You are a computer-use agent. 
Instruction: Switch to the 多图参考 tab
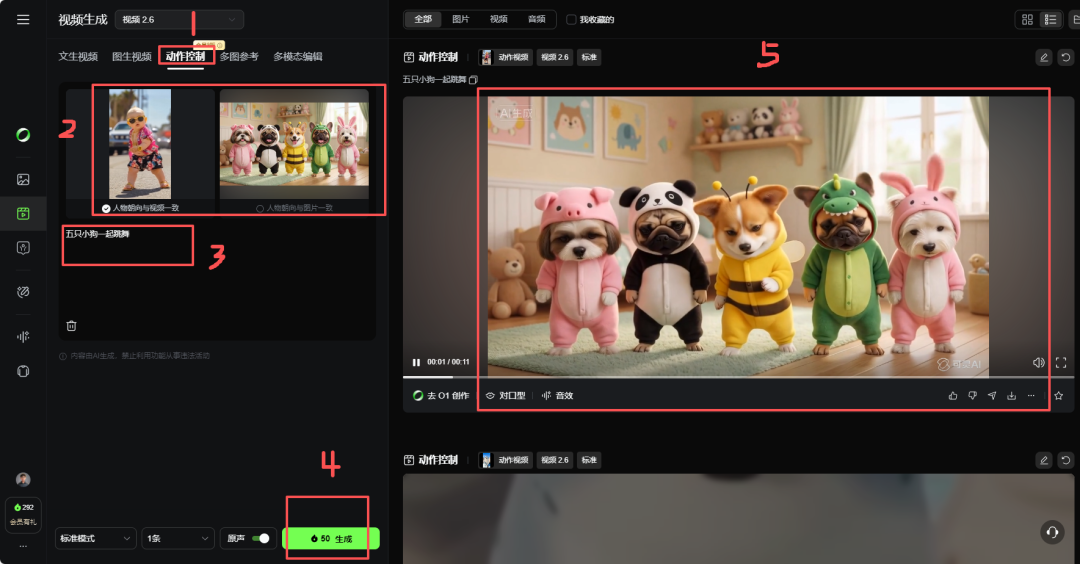pos(239,57)
